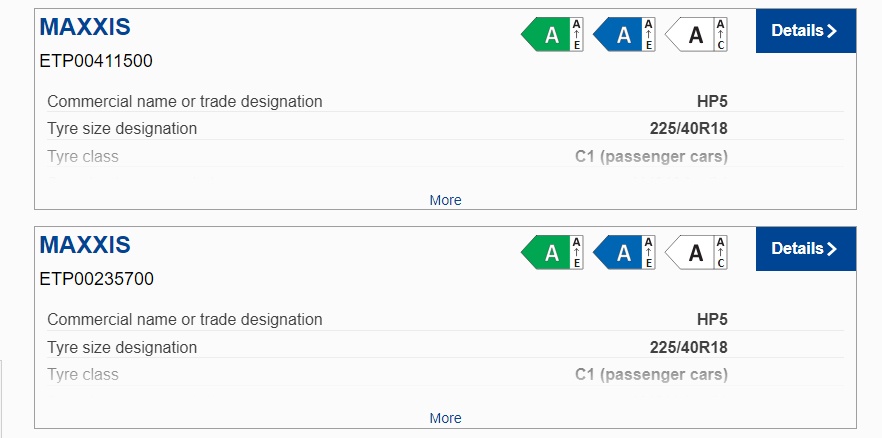Click 225/40R18 tyre size in ETP00235700 card
Image resolution: width=882 pixels, height=438 pixels.
[x=688, y=347]
